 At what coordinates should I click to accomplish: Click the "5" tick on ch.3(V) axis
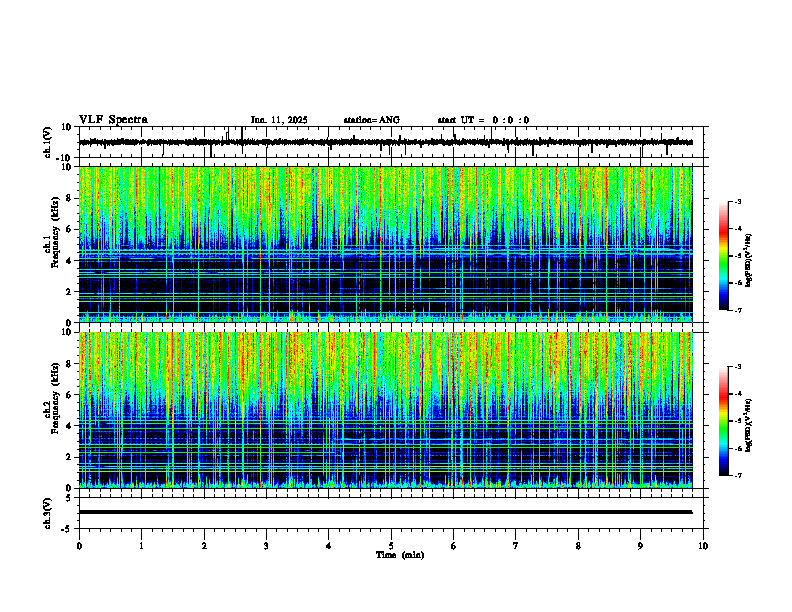coord(70,497)
